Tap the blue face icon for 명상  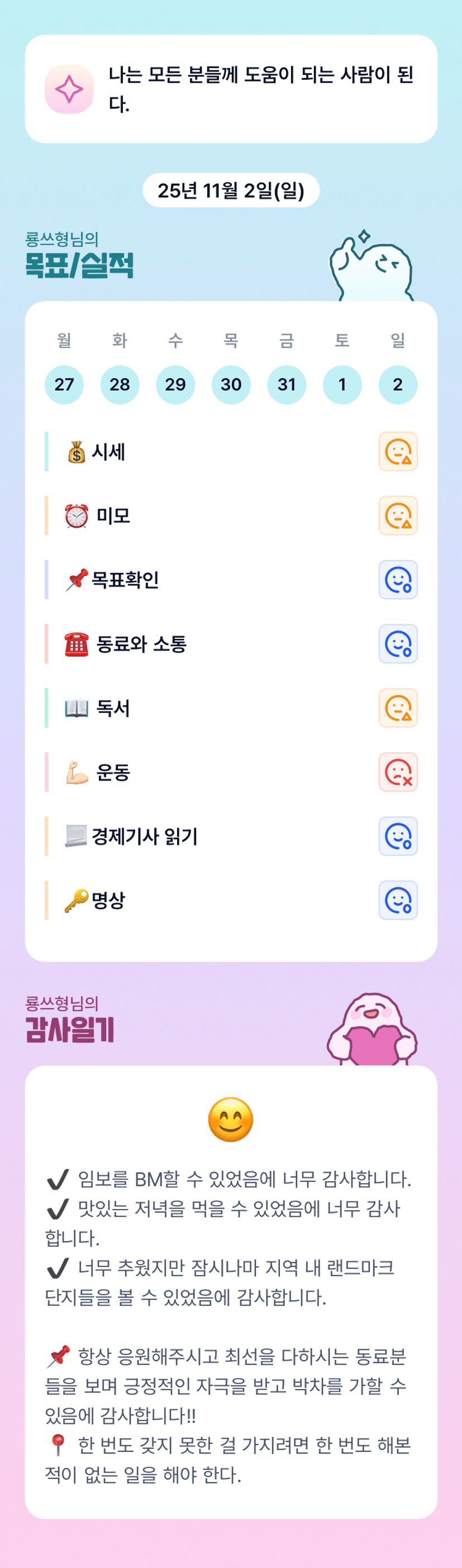point(398,900)
